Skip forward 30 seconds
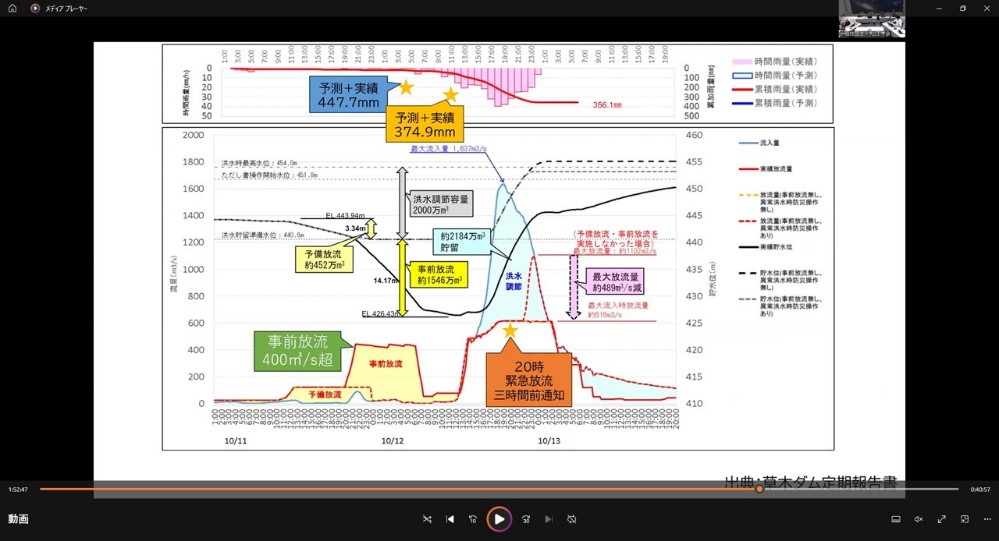 point(525,519)
